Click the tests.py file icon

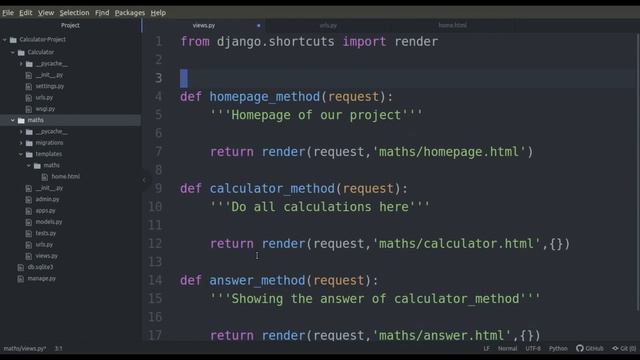(29, 233)
